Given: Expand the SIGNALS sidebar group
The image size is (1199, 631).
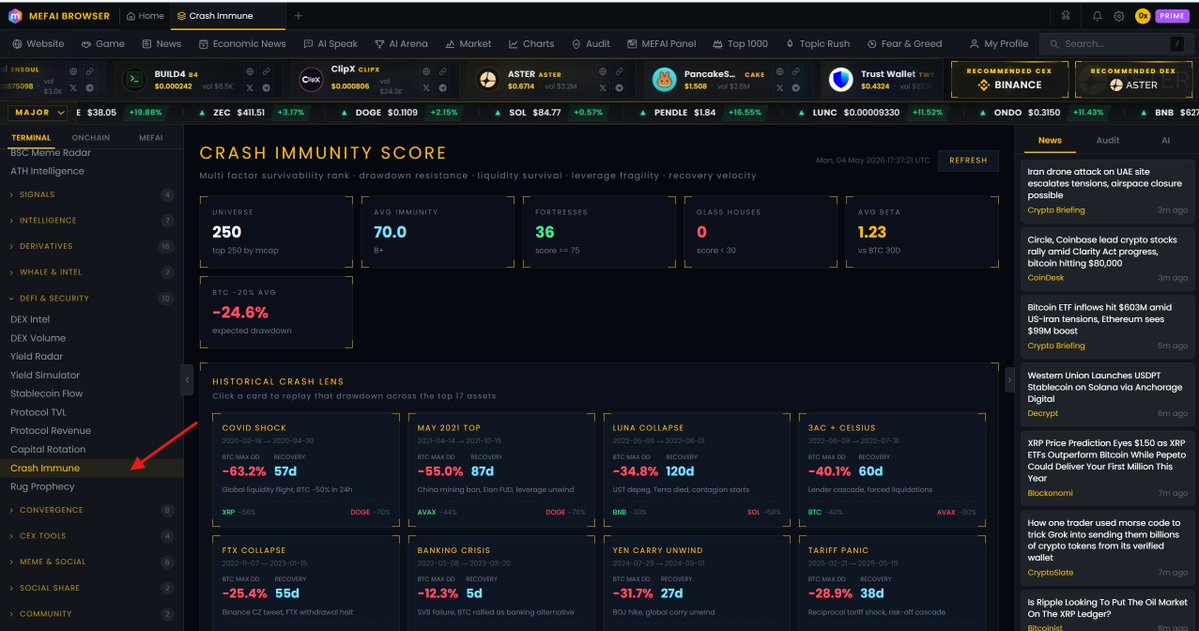Looking at the screenshot, I should pos(92,195).
